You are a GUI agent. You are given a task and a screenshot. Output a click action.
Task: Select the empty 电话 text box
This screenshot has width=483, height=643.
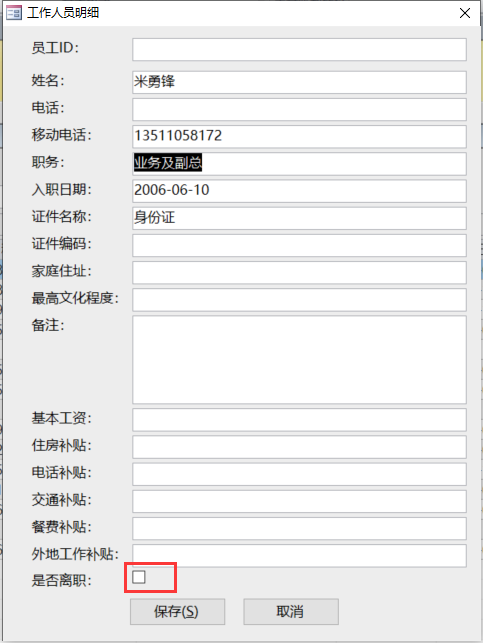point(299,109)
